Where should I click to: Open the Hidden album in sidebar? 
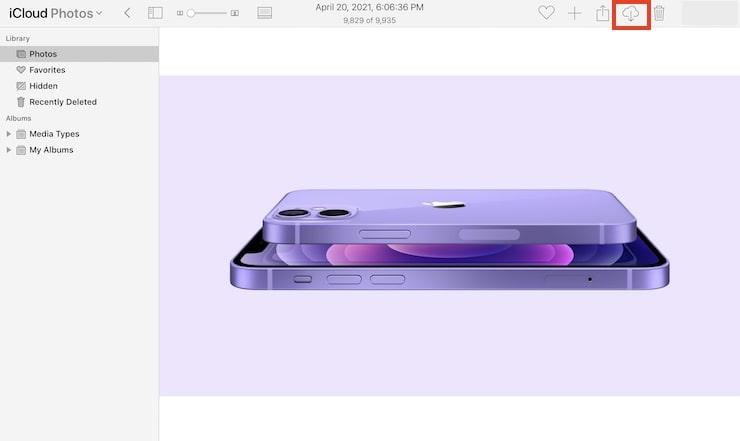[x=79, y=86]
